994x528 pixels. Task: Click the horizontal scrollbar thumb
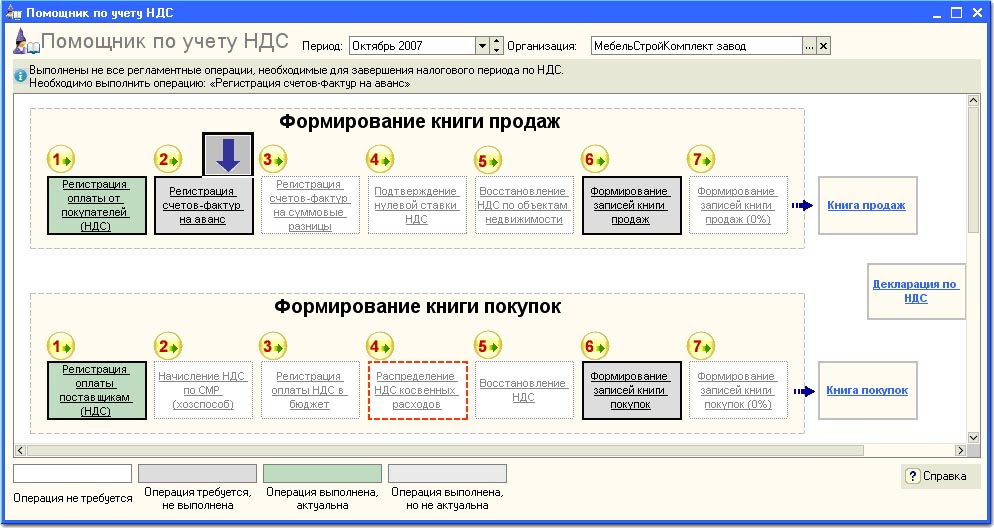tap(445, 450)
